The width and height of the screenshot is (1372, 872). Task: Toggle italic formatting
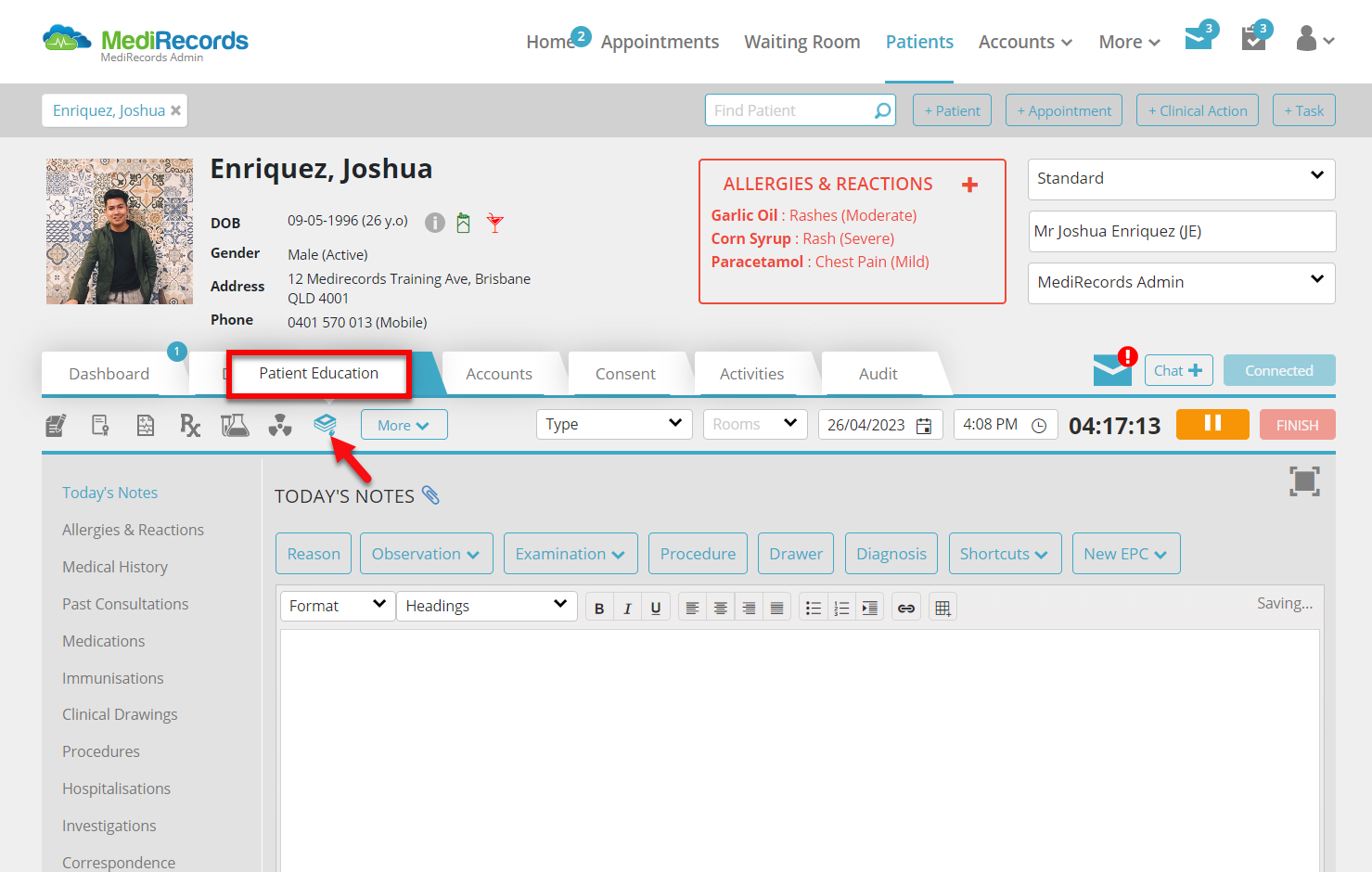[627, 608]
